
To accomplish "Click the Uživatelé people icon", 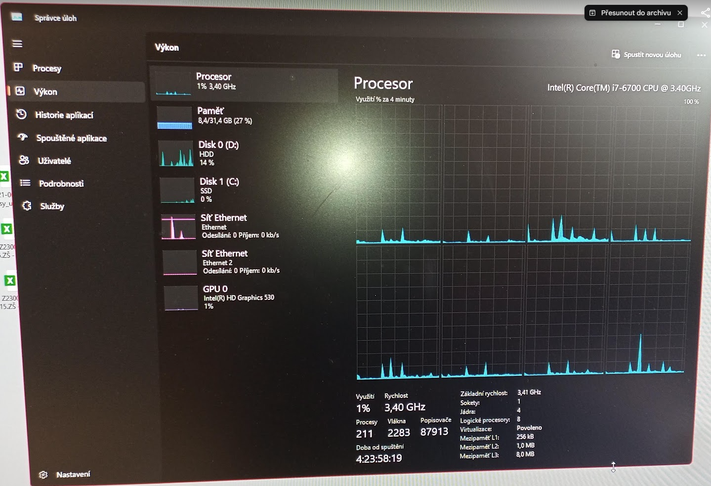I will click(24, 160).
